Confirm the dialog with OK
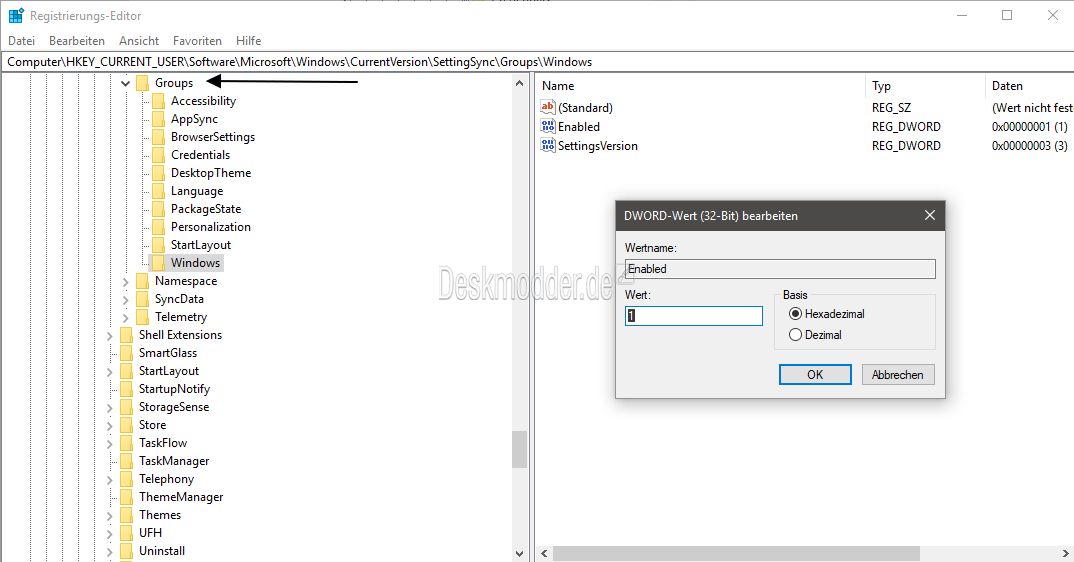The image size is (1074, 562). click(815, 374)
